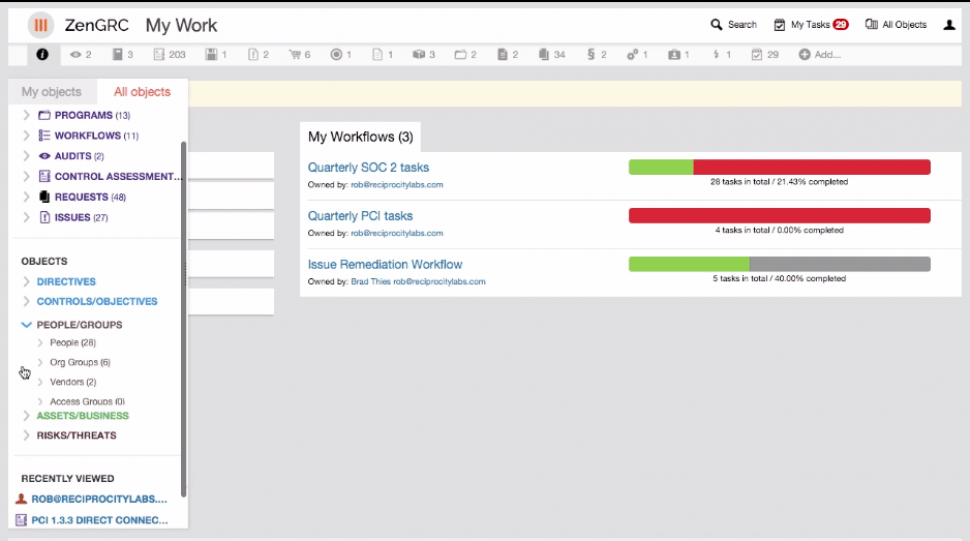Click the ZenGRC logo icon
The width and height of the screenshot is (970, 541).
click(x=41, y=25)
